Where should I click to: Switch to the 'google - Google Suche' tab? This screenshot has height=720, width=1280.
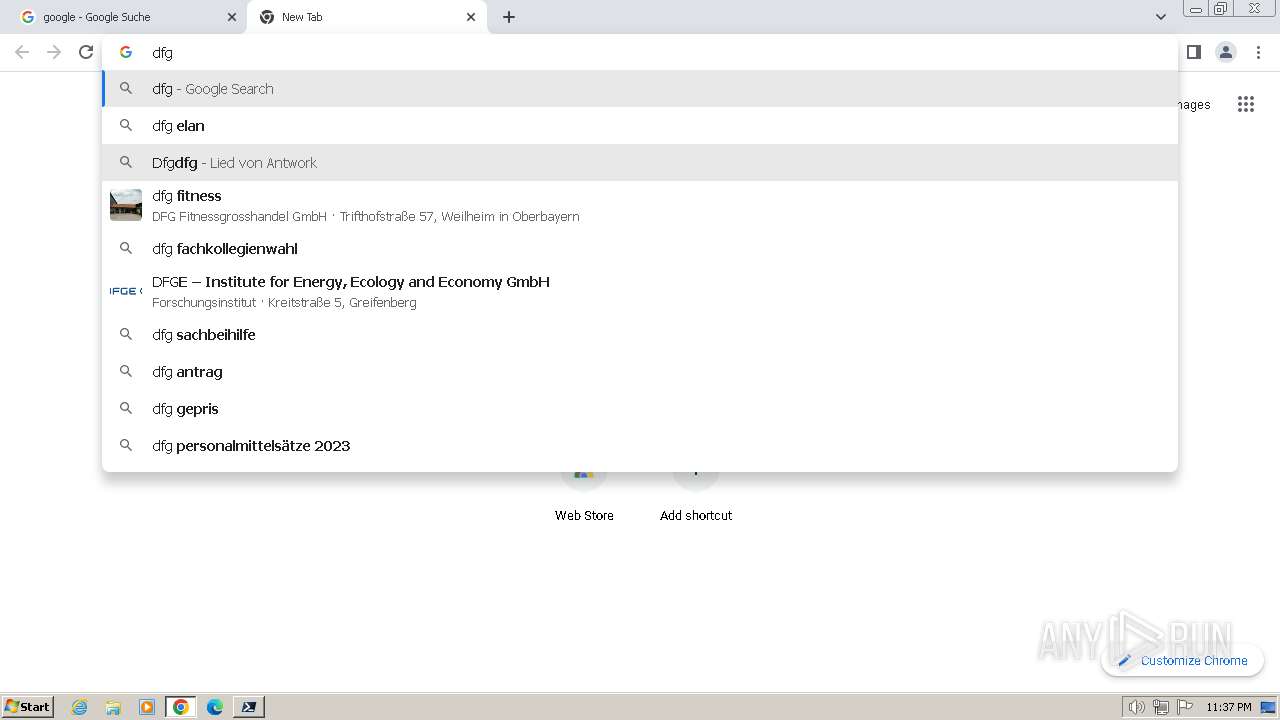coord(124,17)
